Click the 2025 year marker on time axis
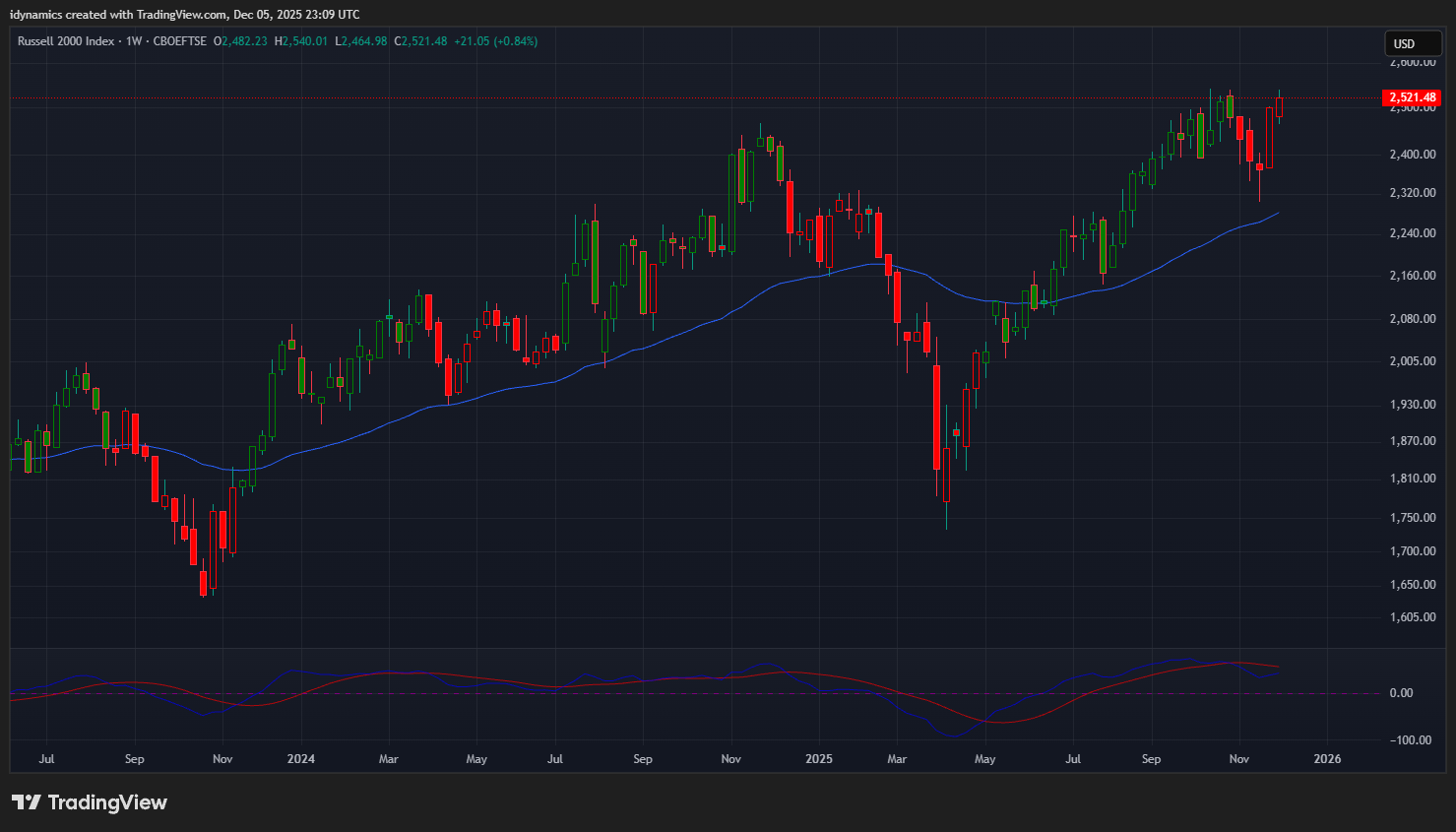 point(818,759)
